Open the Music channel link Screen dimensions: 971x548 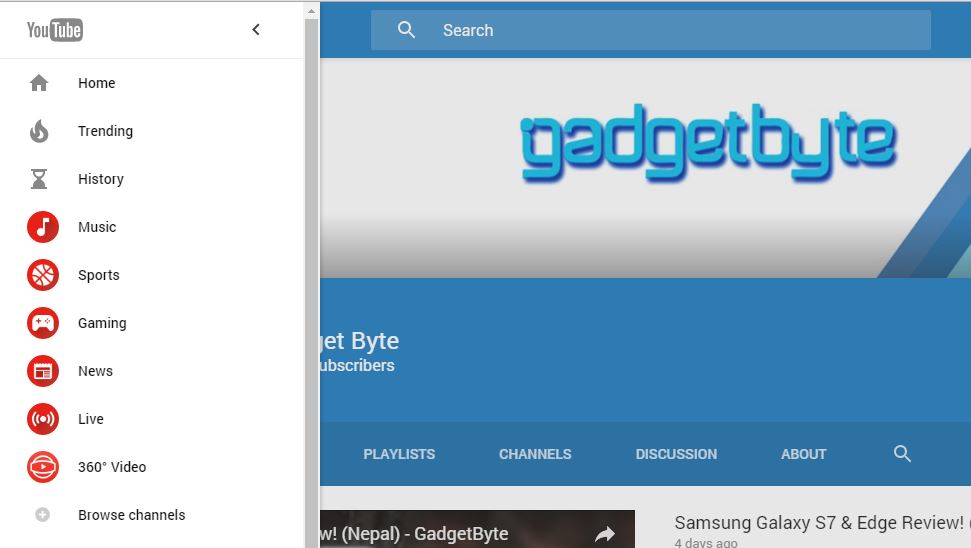coord(97,227)
